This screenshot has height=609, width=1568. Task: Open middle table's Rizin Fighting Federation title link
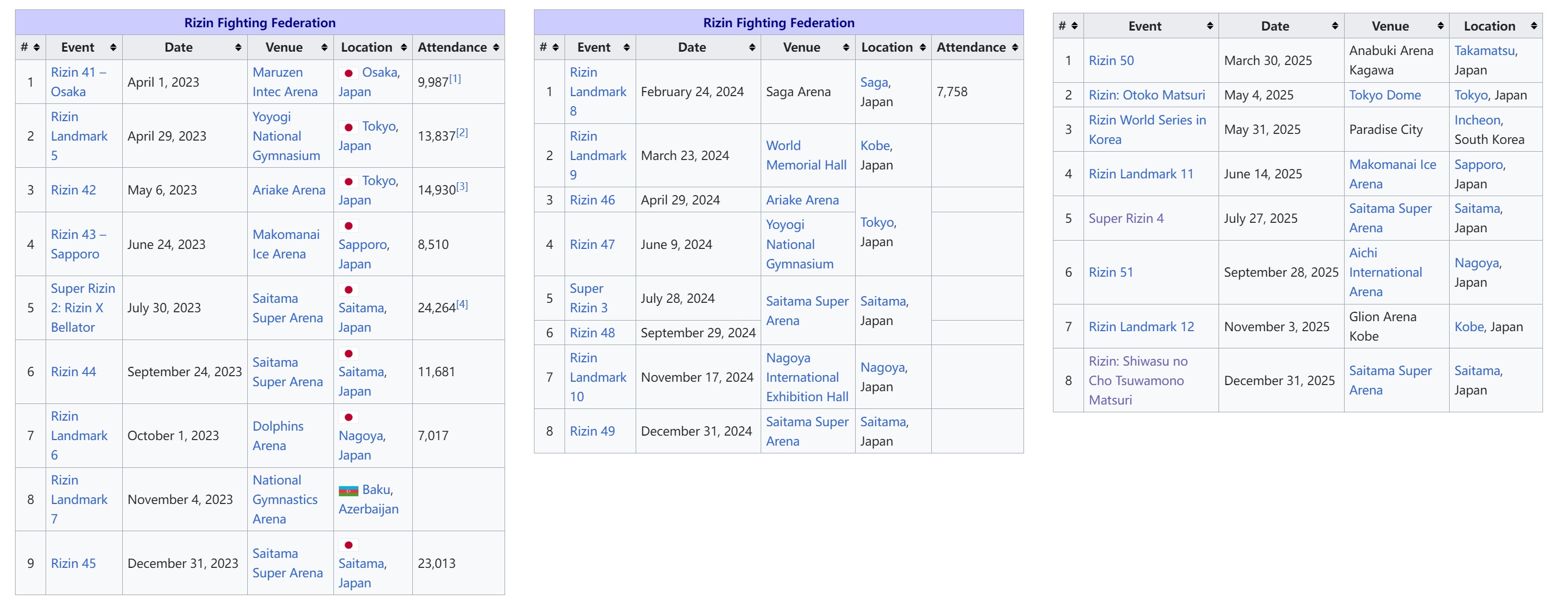tap(778, 23)
